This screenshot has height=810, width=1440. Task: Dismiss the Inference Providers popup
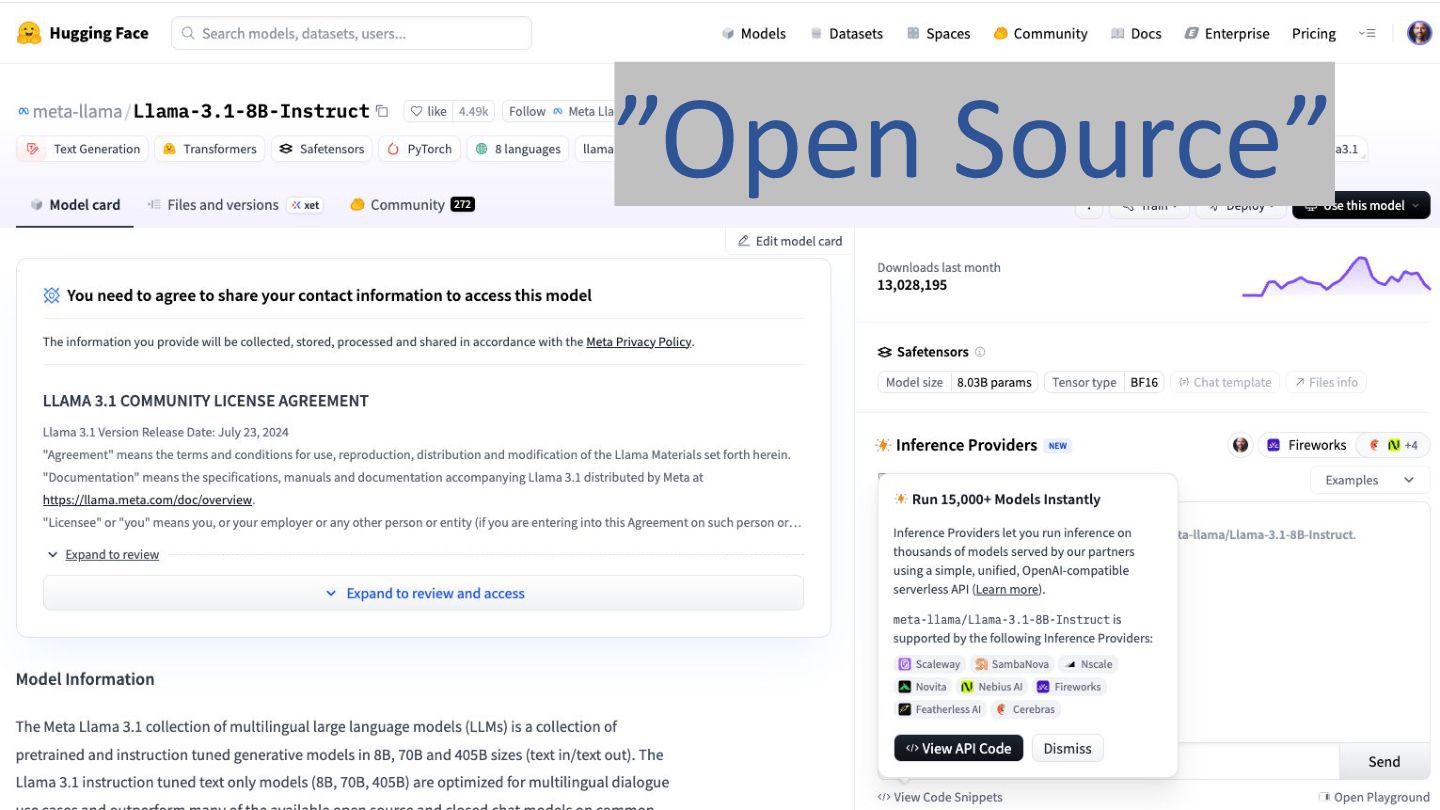coord(1067,748)
